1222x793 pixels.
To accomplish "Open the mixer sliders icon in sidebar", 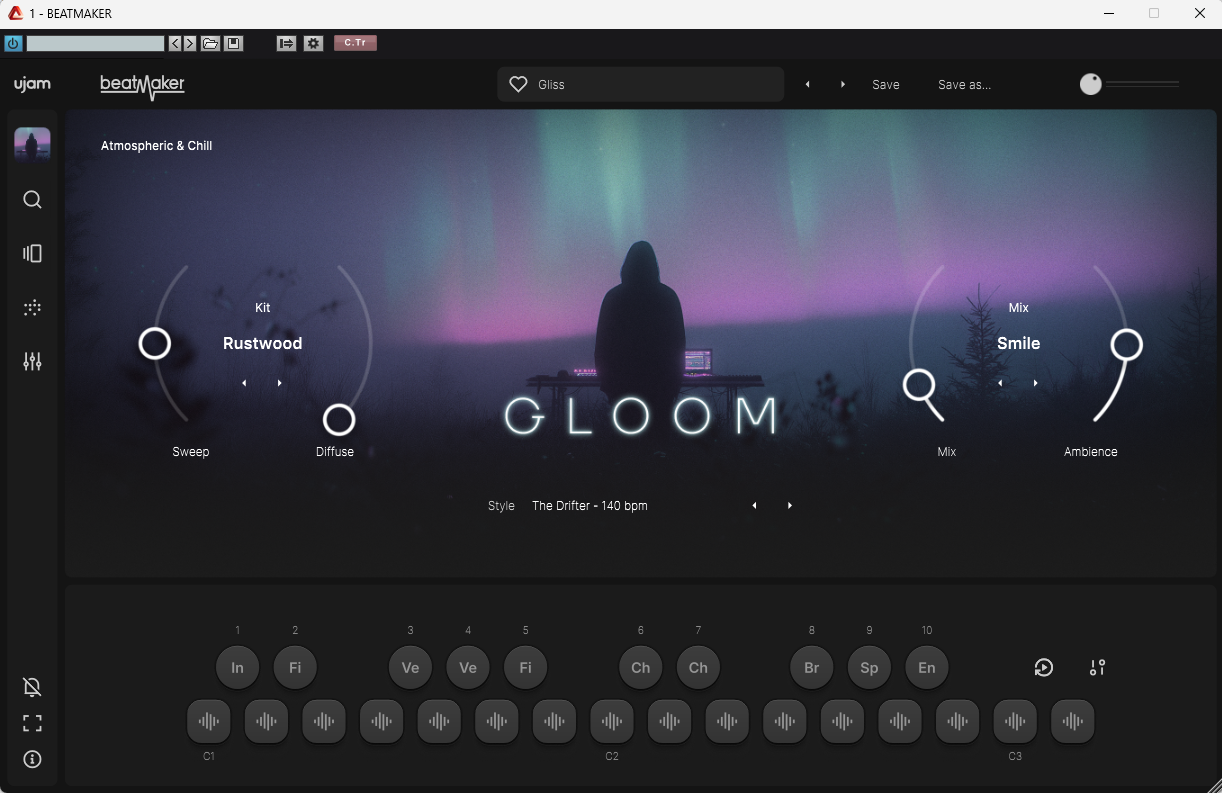I will tap(32, 362).
